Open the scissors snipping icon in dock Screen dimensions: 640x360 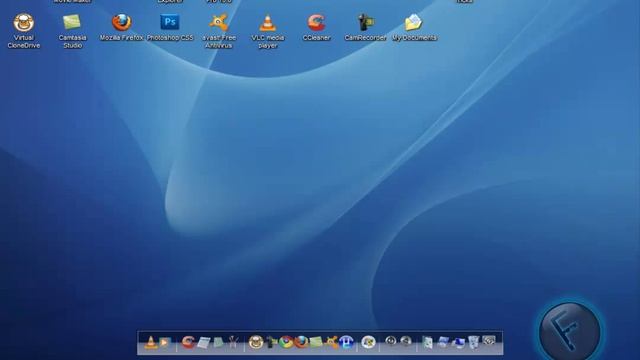click(x=233, y=342)
